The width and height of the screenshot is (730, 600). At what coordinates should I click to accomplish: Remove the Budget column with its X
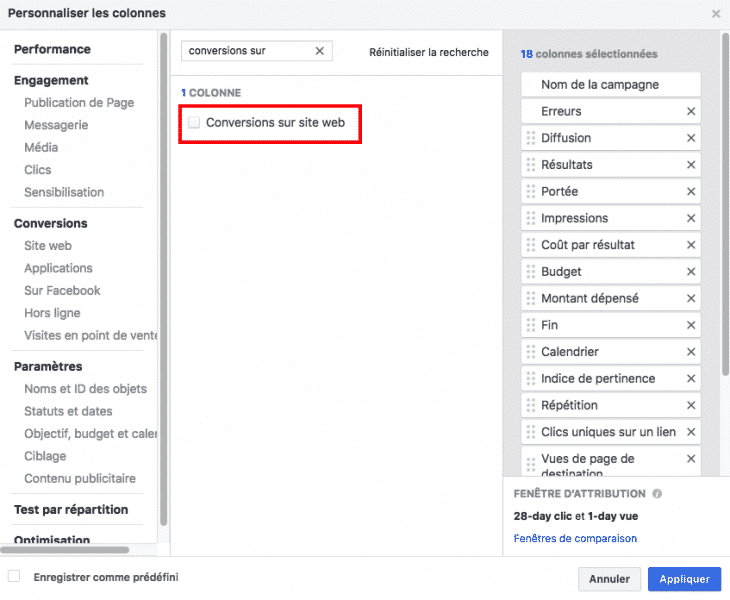[x=690, y=272]
